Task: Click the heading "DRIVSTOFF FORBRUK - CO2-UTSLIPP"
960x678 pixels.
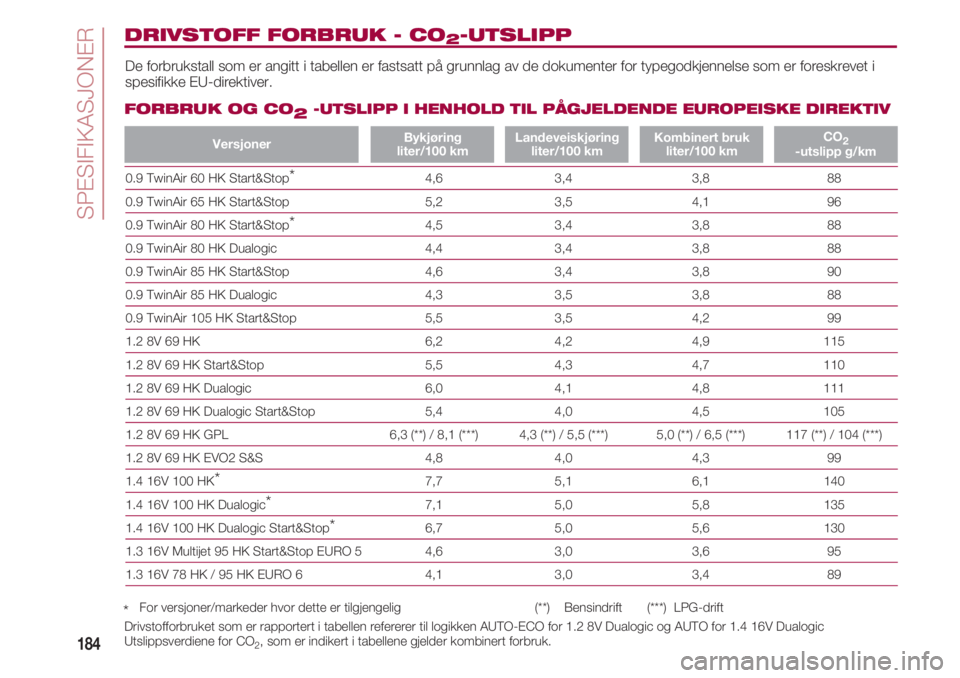Action: (x=348, y=36)
